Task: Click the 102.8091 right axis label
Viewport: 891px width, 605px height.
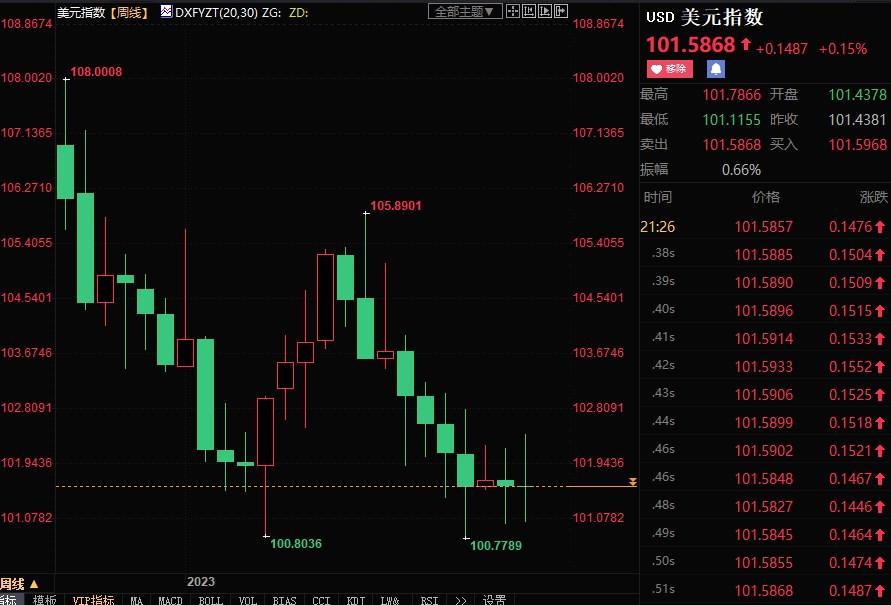Action: click(x=598, y=407)
